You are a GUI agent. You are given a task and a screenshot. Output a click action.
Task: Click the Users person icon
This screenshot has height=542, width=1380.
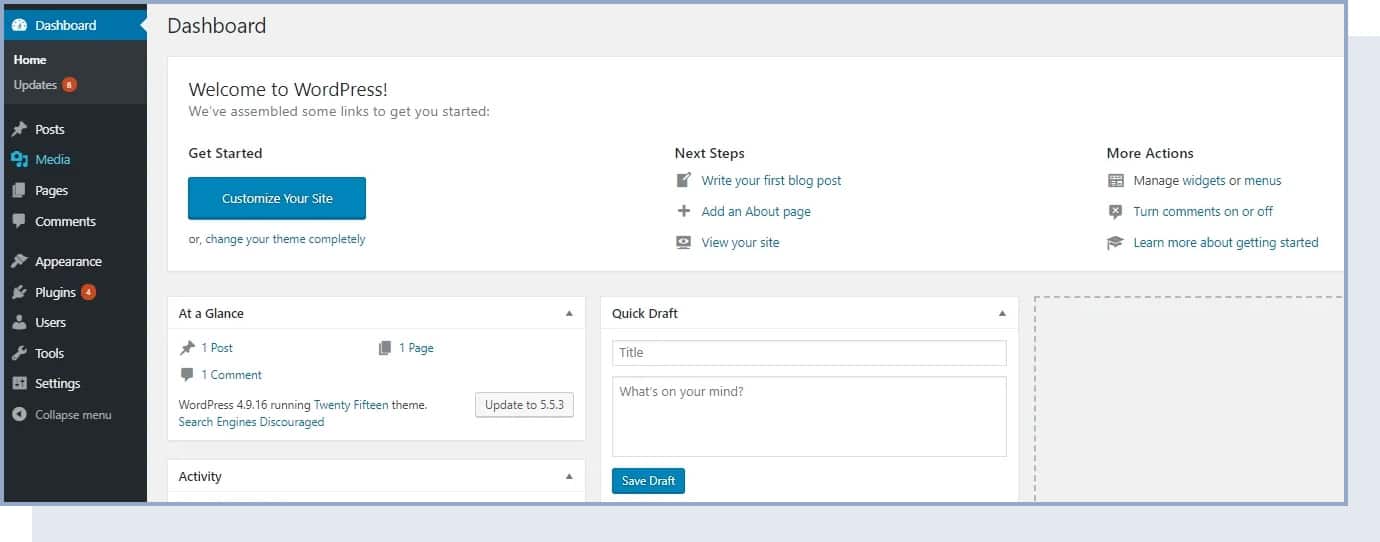pos(19,322)
